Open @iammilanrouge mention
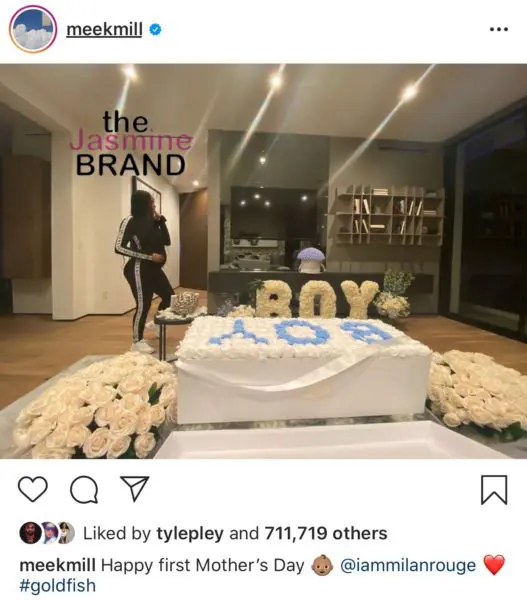 tap(408, 565)
